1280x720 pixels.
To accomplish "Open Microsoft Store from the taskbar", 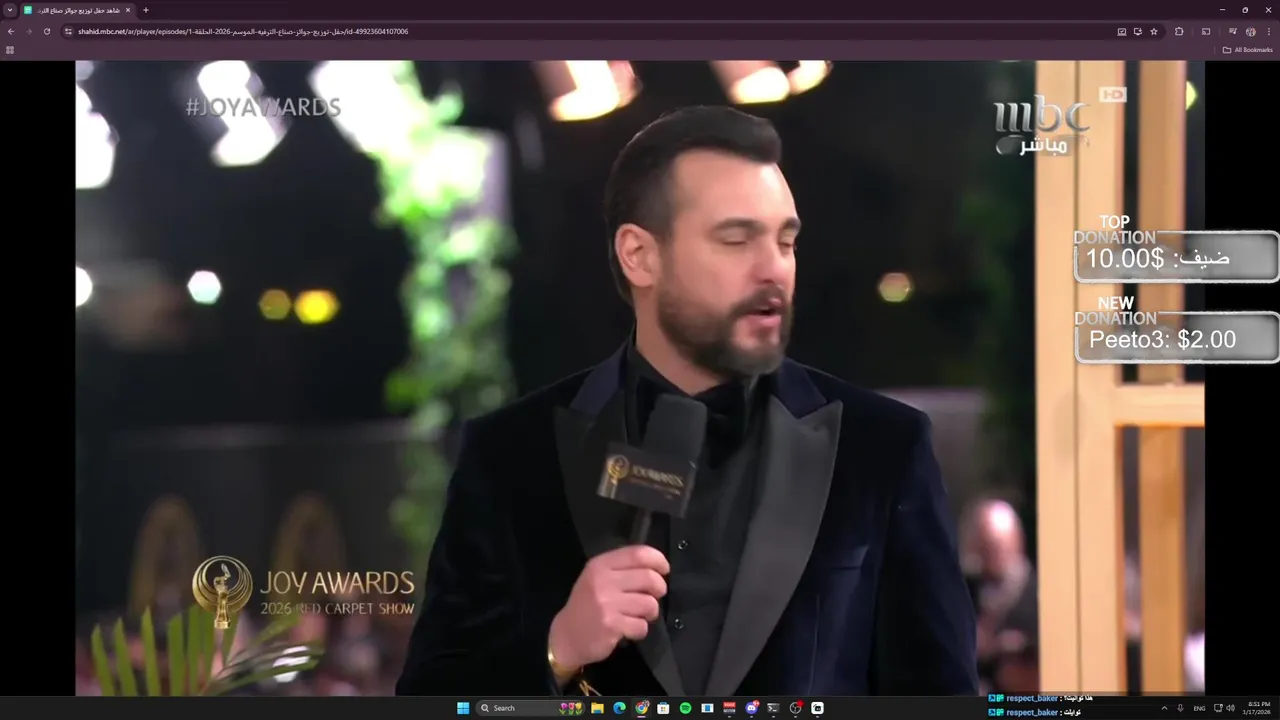I will pos(663,708).
